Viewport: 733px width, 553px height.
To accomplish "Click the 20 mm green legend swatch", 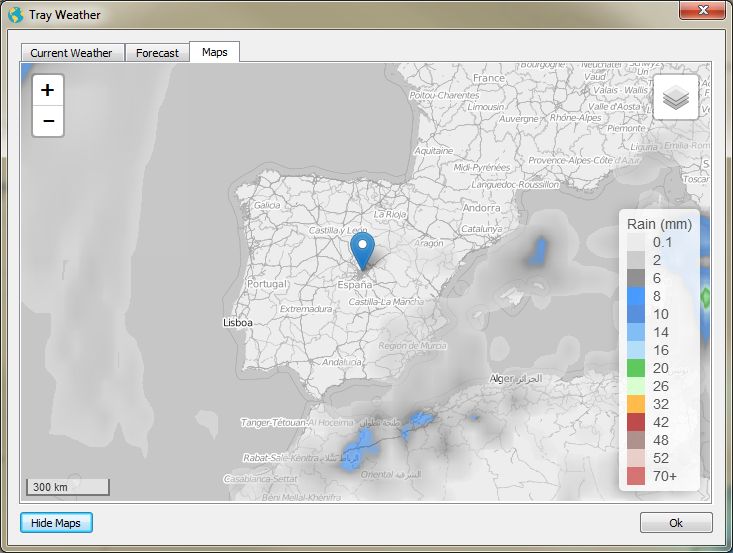I will pyautogui.click(x=636, y=368).
